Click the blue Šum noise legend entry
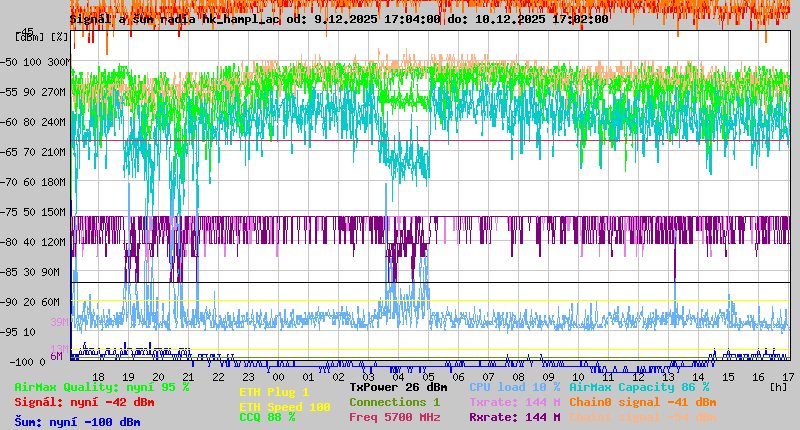Viewport: 800px width, 430px height. 77,422
